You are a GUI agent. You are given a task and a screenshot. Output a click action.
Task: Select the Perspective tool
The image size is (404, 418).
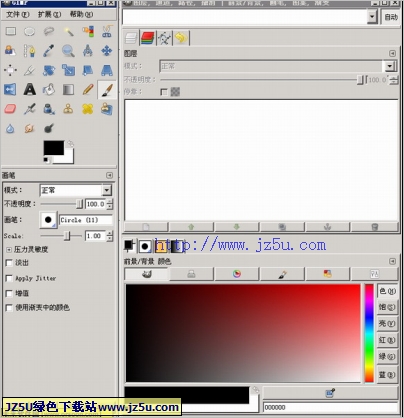coord(107,70)
